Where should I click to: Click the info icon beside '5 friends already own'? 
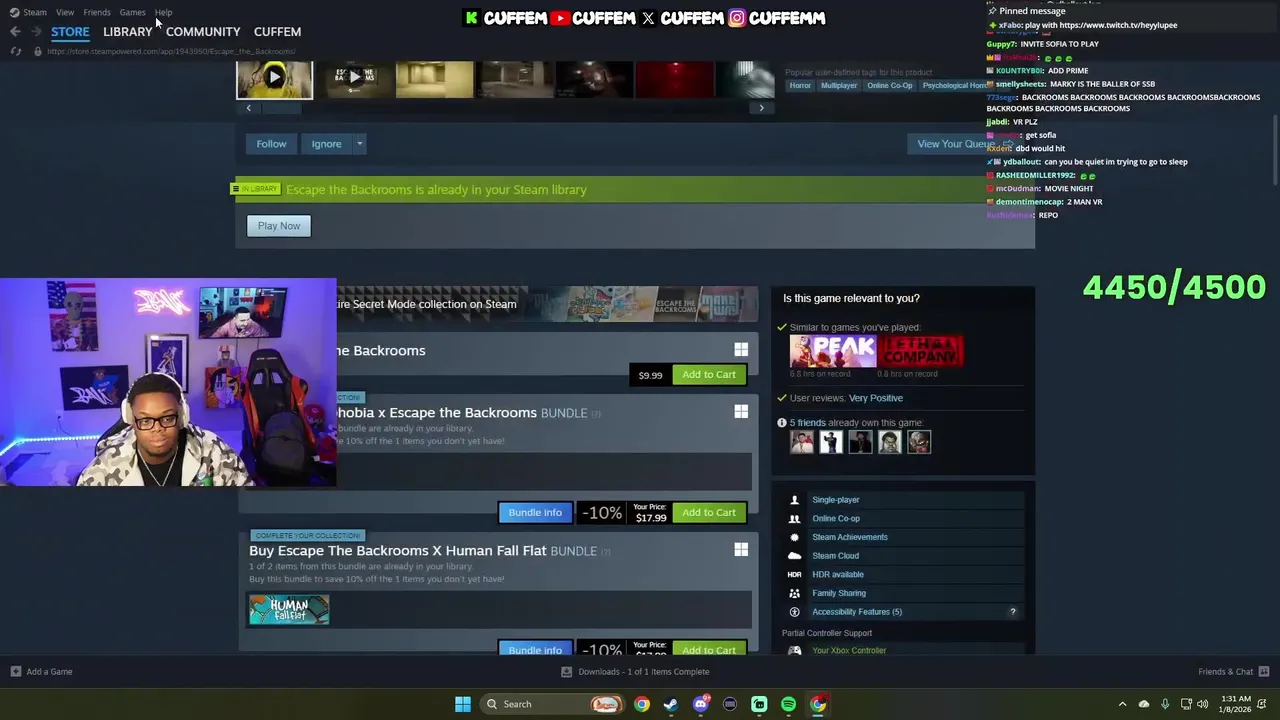782,423
